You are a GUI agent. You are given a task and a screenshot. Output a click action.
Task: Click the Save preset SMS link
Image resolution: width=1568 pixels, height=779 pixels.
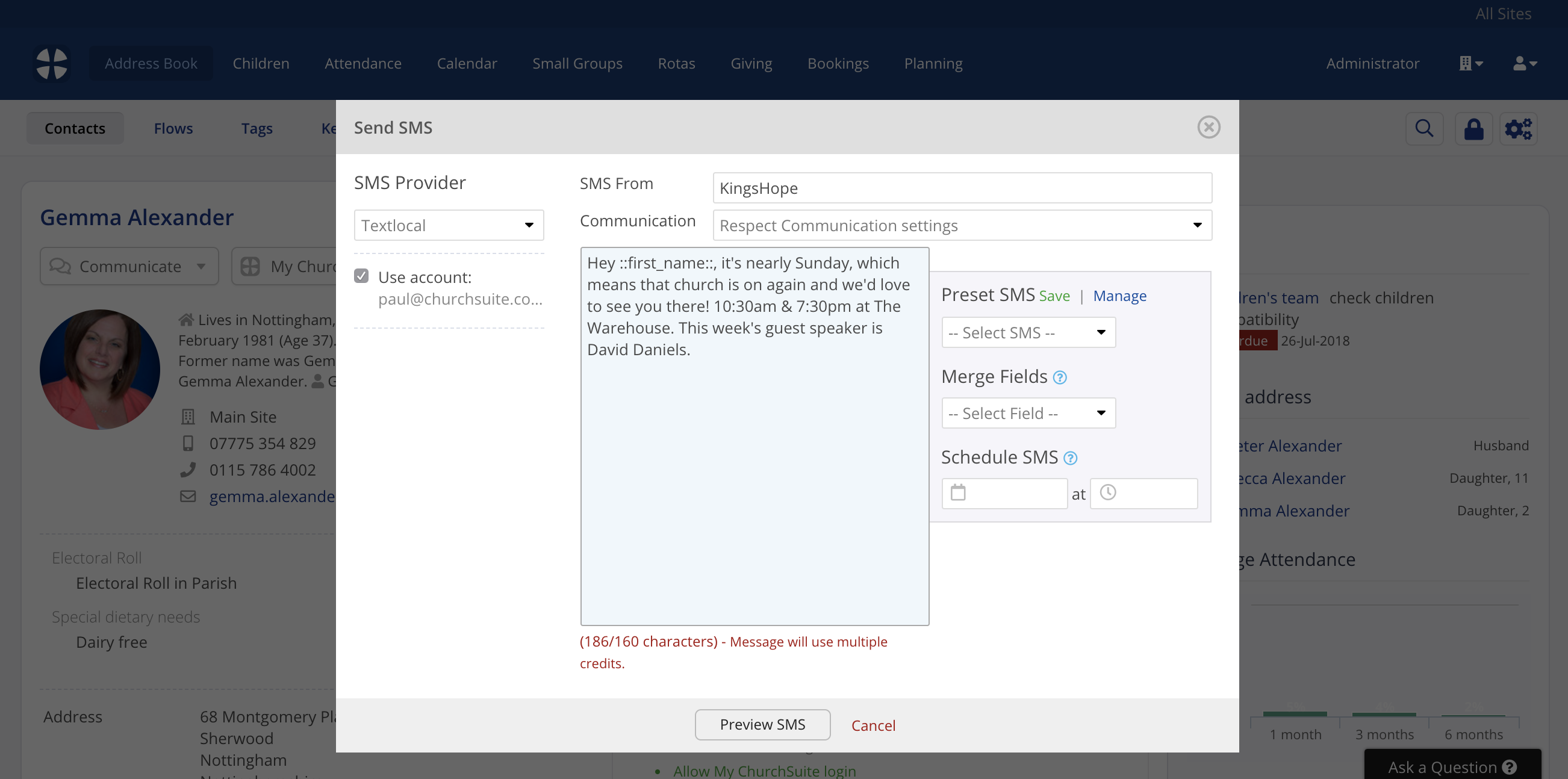tap(1054, 296)
